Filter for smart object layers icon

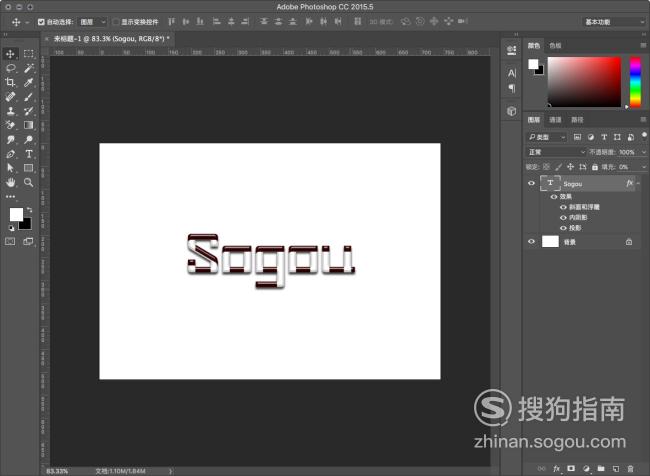pos(631,137)
